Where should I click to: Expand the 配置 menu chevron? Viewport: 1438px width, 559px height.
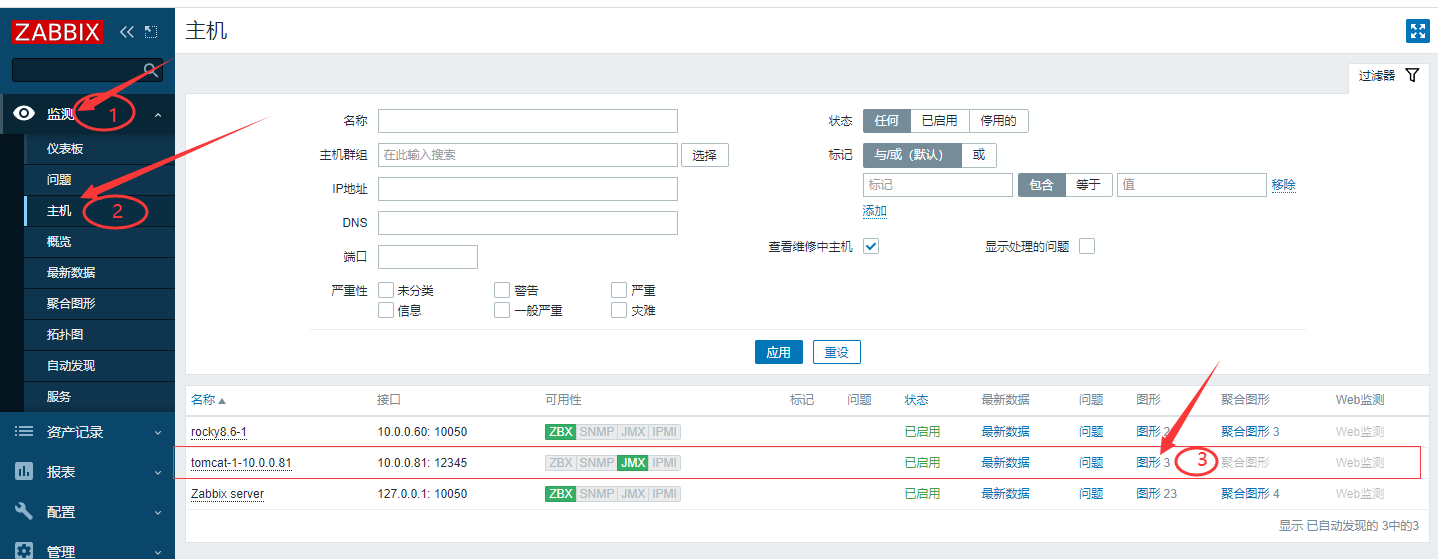point(158,512)
